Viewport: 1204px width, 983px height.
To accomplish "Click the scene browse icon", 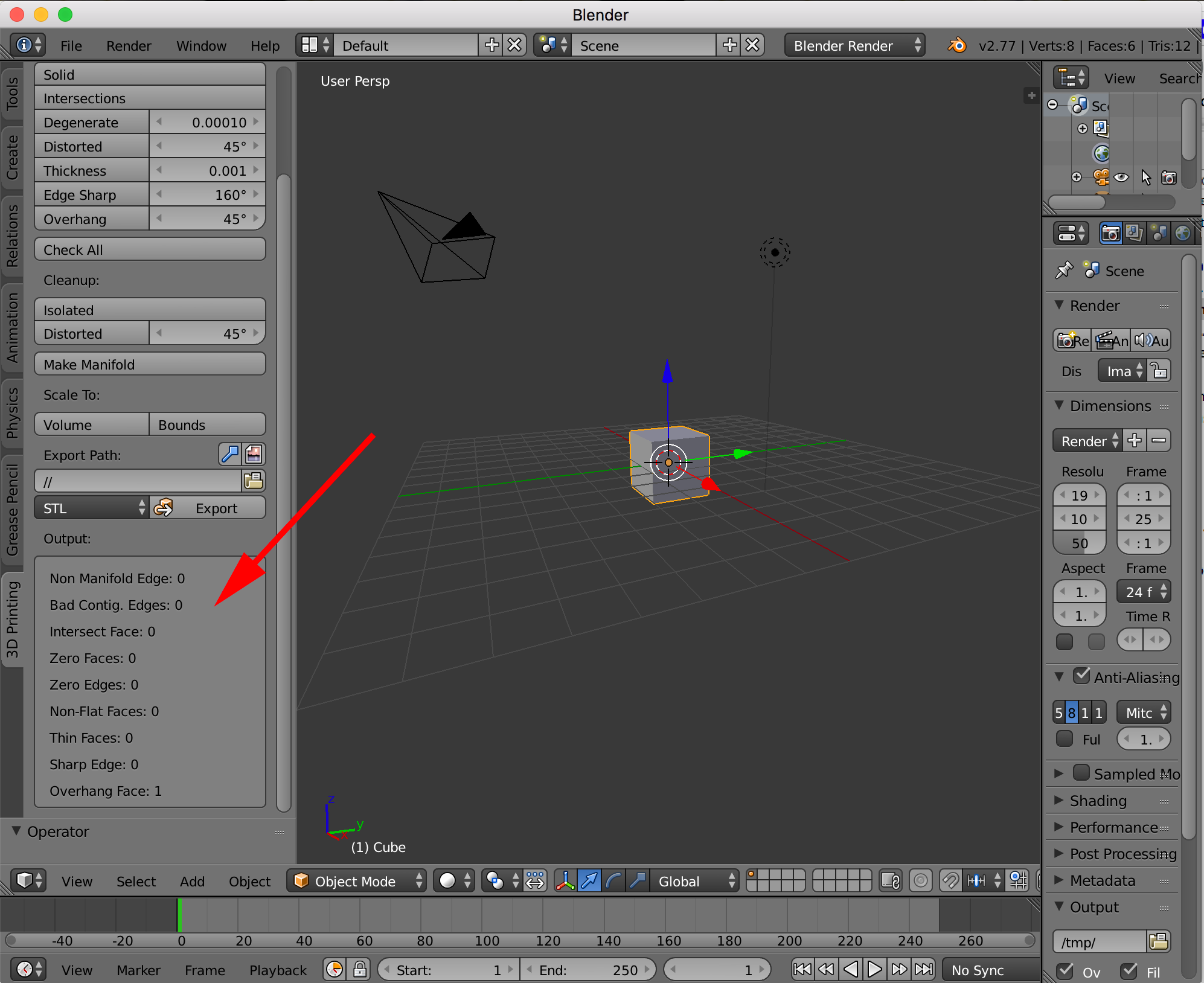I will tap(552, 45).
